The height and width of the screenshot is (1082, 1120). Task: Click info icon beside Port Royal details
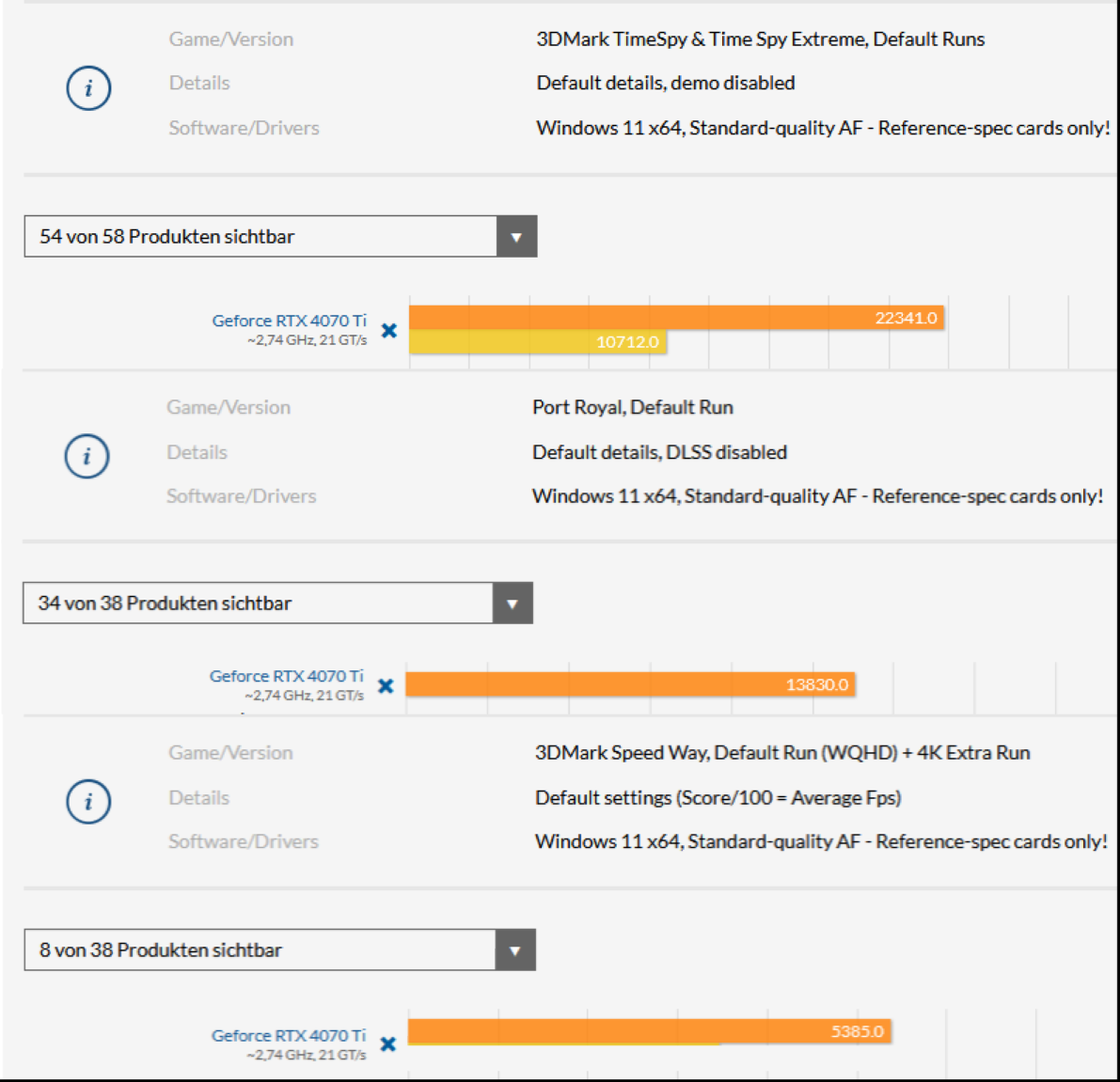[87, 456]
